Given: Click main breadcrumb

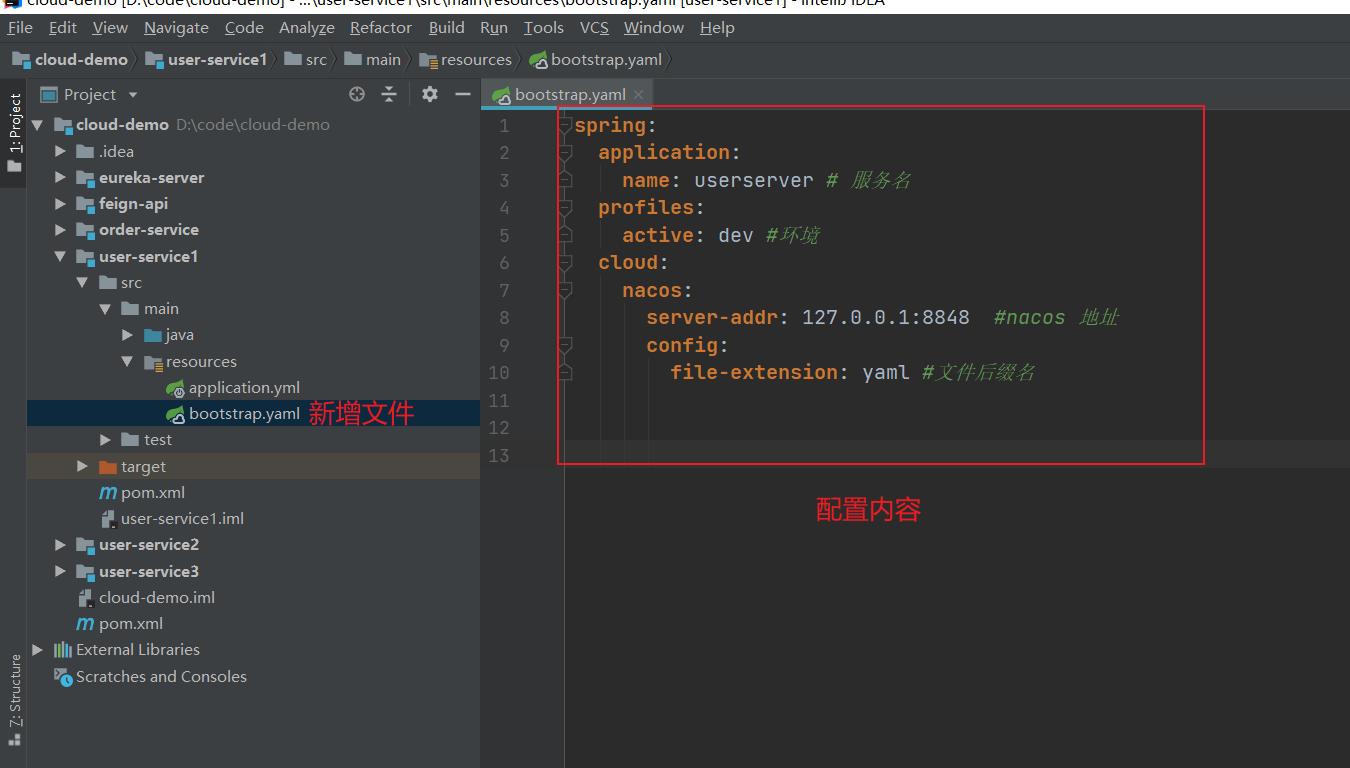Looking at the screenshot, I should (373, 60).
